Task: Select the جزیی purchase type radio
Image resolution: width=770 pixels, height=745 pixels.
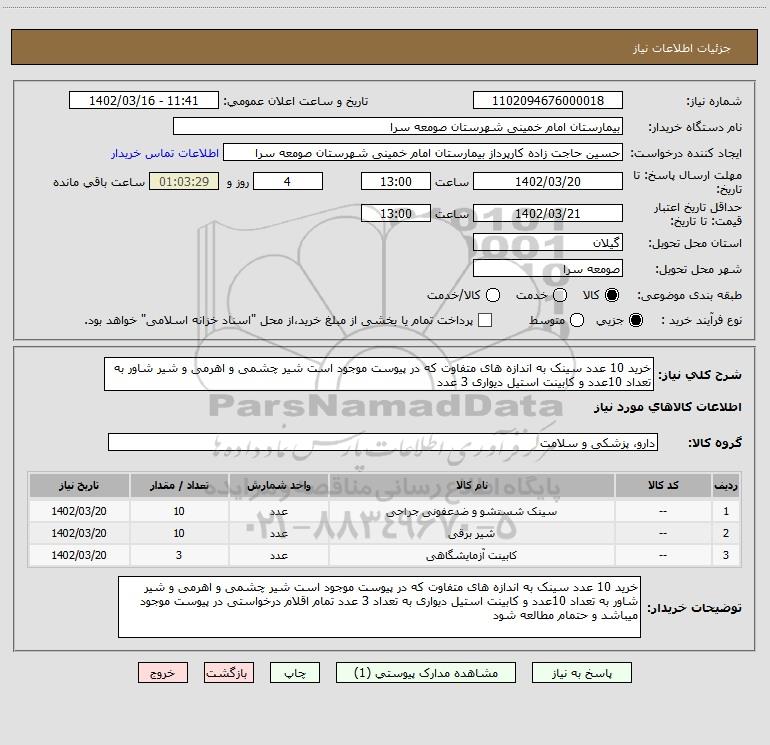Action: 635,320
